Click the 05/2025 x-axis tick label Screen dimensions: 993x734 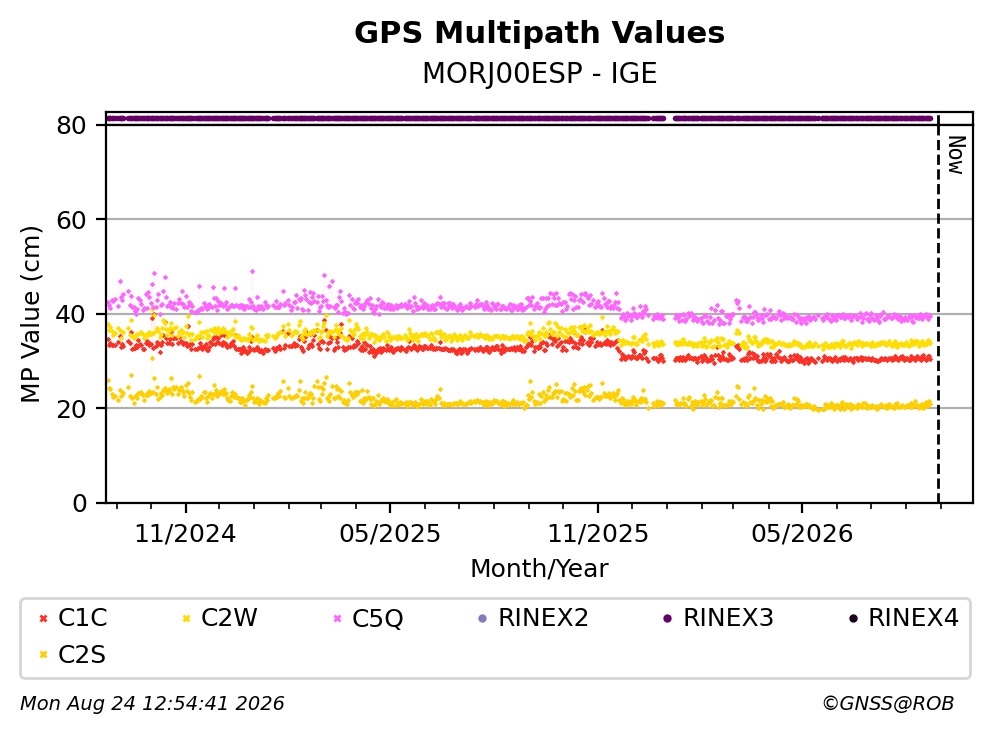point(389,535)
